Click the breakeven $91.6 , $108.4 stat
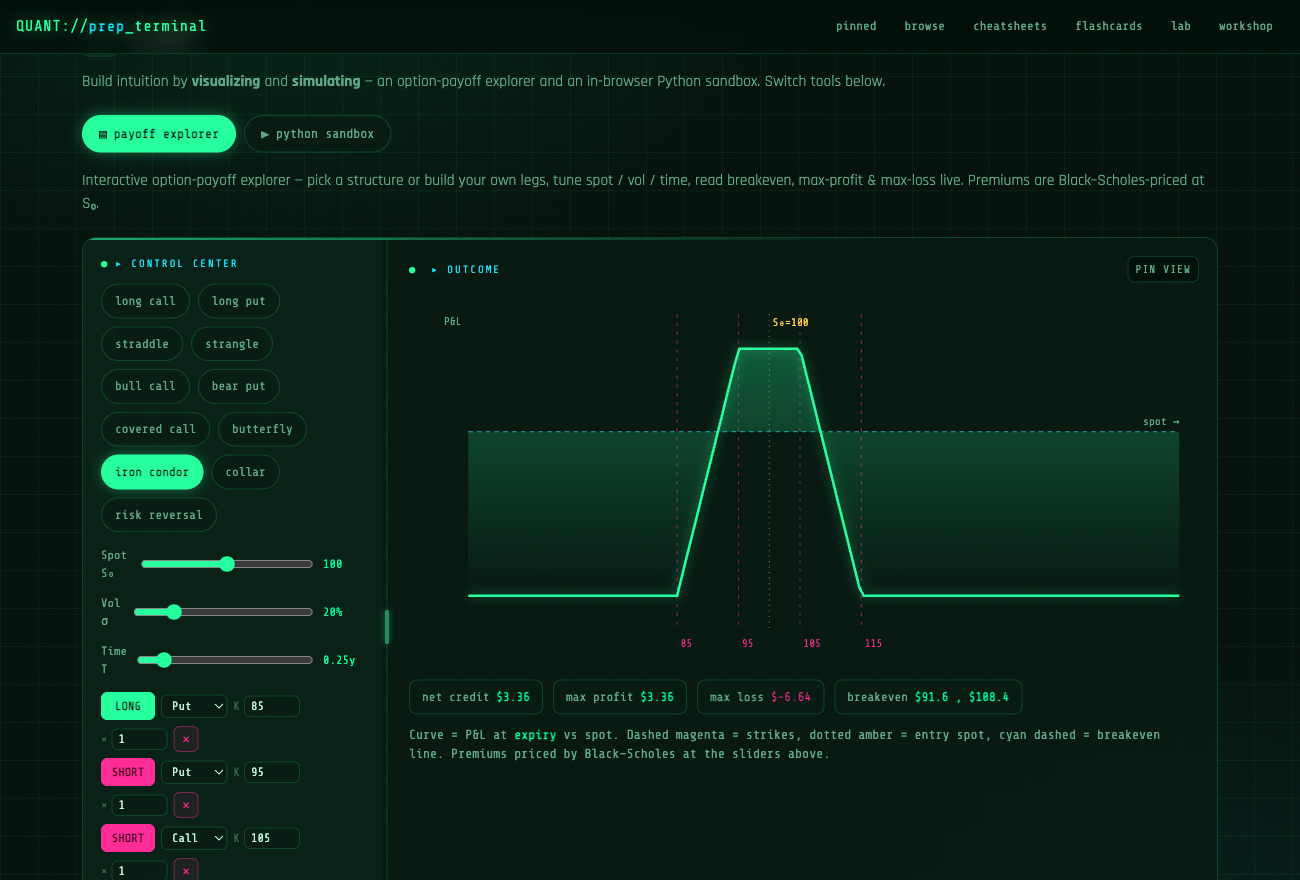 coord(928,697)
